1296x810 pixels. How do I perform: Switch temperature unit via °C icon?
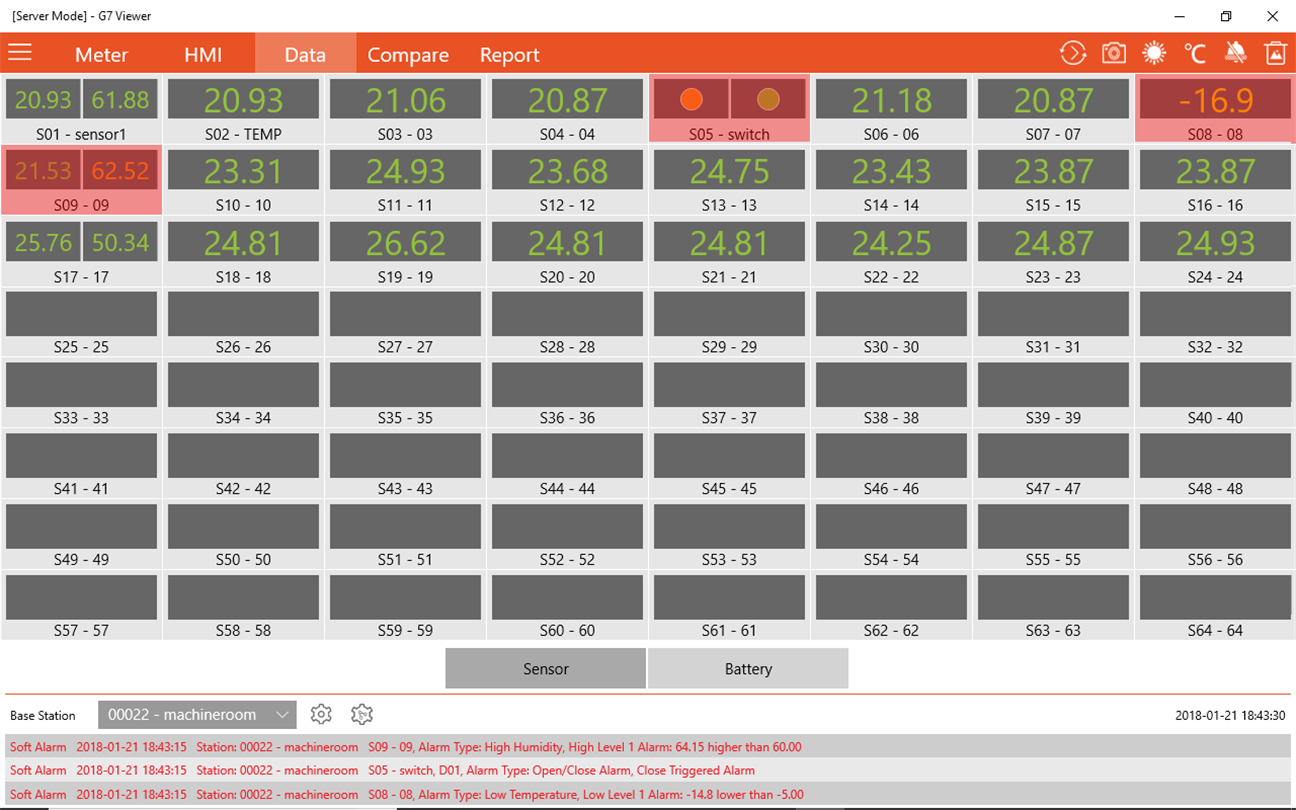pos(1195,53)
